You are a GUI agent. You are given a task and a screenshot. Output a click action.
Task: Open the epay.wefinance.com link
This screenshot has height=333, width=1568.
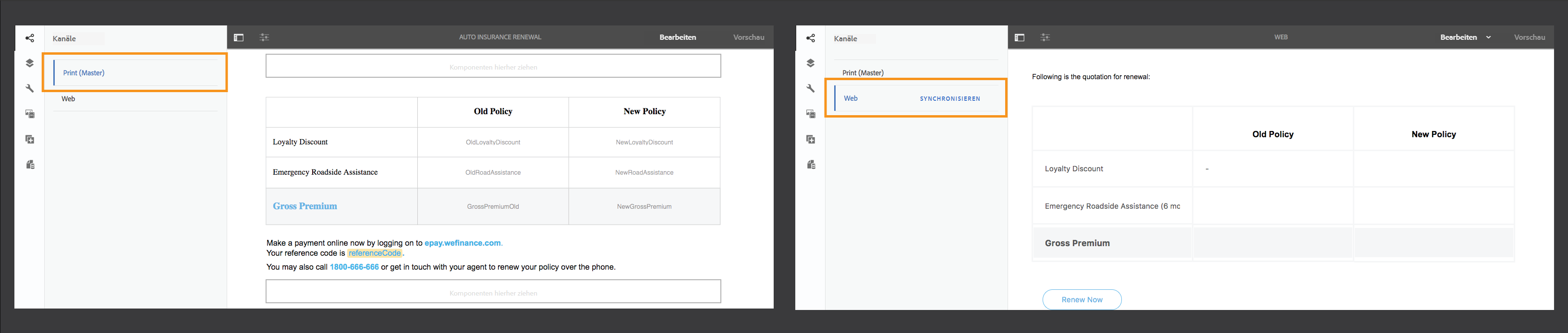[x=463, y=243]
